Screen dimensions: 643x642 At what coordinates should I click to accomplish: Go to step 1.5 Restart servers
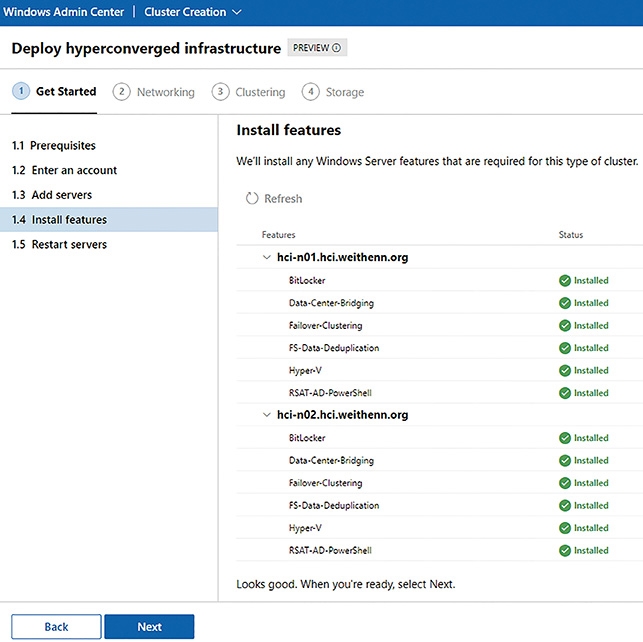(x=109, y=244)
